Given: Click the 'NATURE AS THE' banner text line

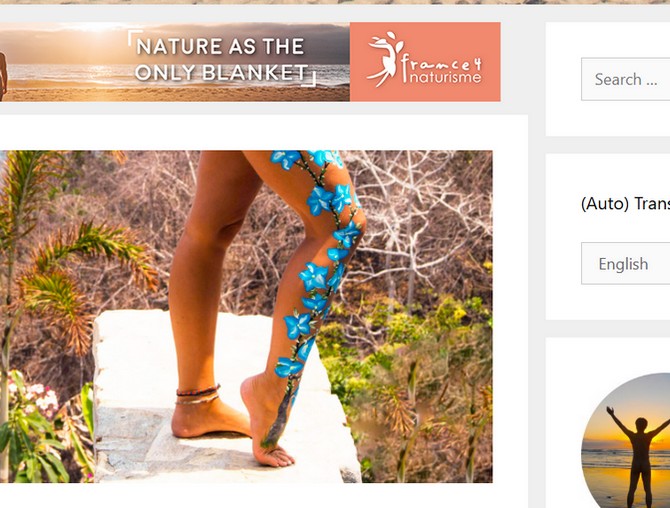Looking at the screenshot, I should point(220,46).
